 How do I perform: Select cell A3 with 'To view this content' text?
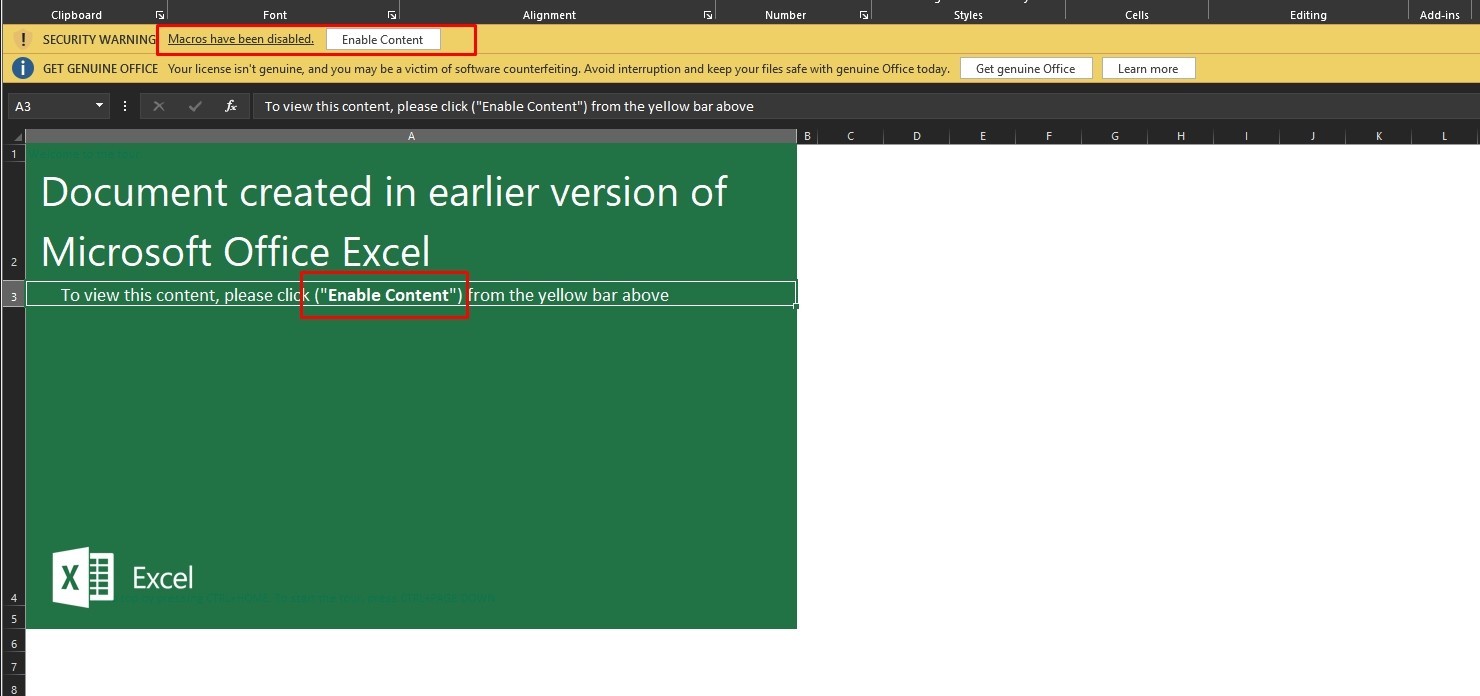[411, 294]
